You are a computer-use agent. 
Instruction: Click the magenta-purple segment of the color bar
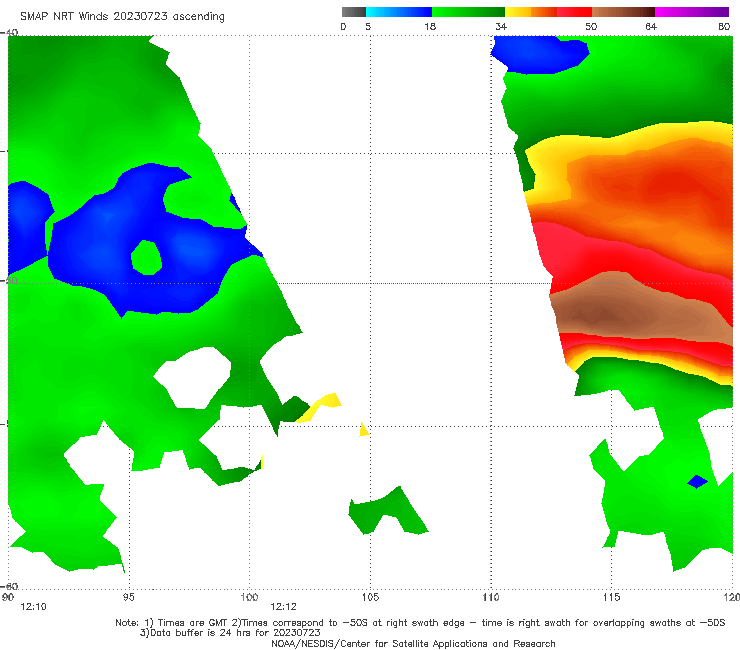click(x=692, y=12)
